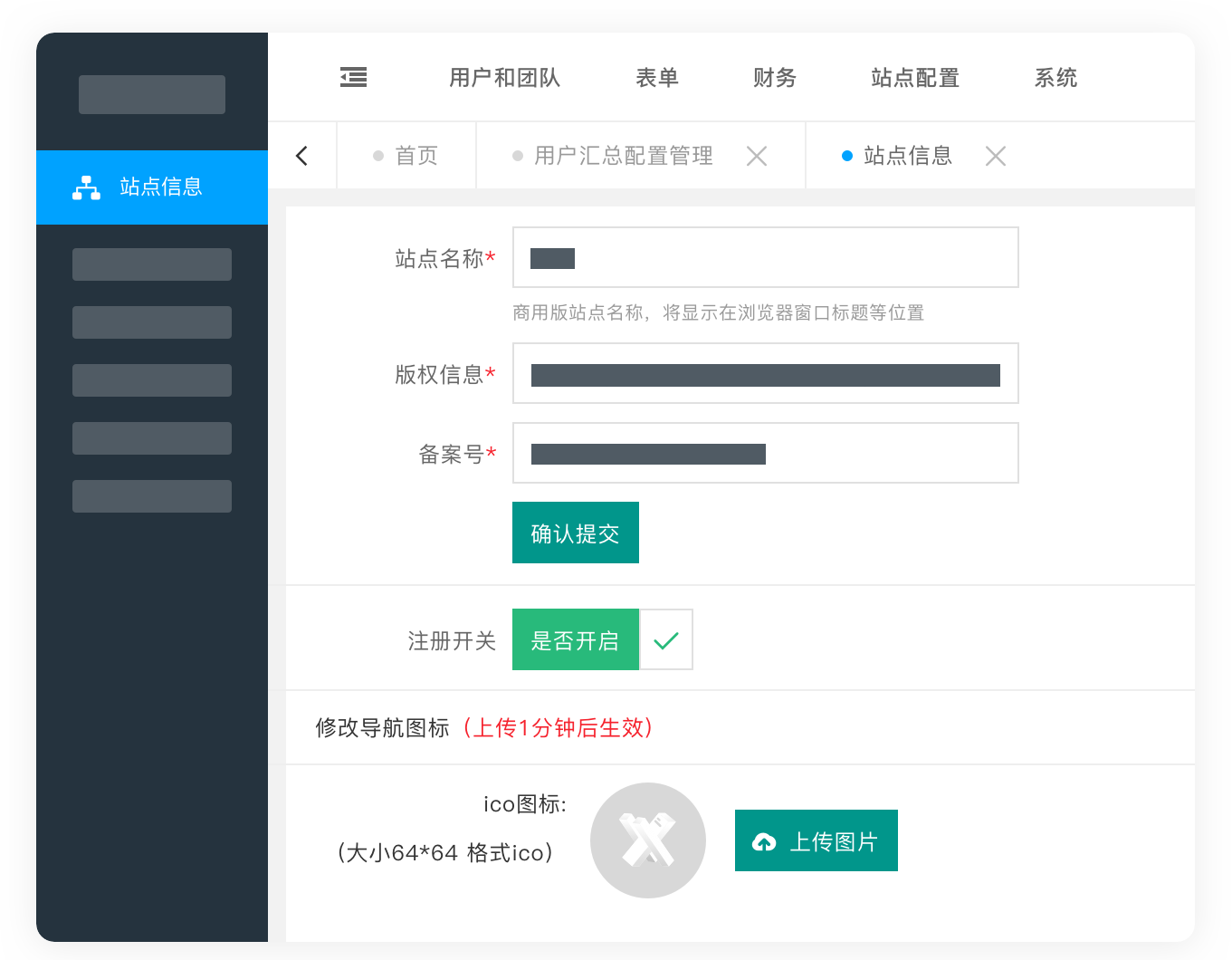Toggle the 是否开启 green switch
This screenshot has width=1232, height=960.
click(x=575, y=640)
